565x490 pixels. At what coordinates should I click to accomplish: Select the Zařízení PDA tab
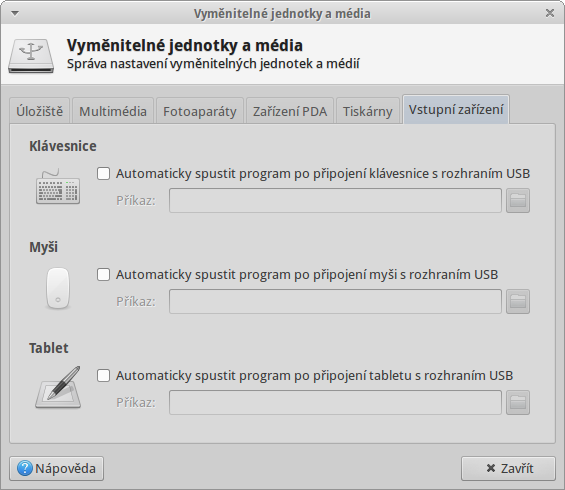click(290, 111)
